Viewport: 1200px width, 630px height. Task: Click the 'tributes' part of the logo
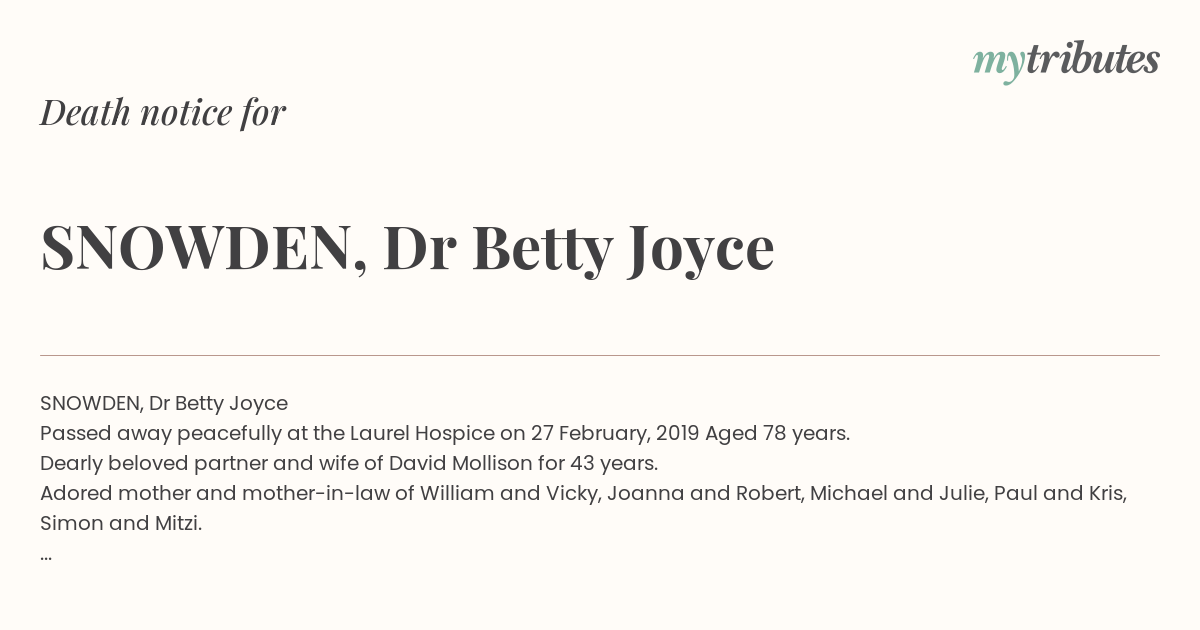[1092, 59]
